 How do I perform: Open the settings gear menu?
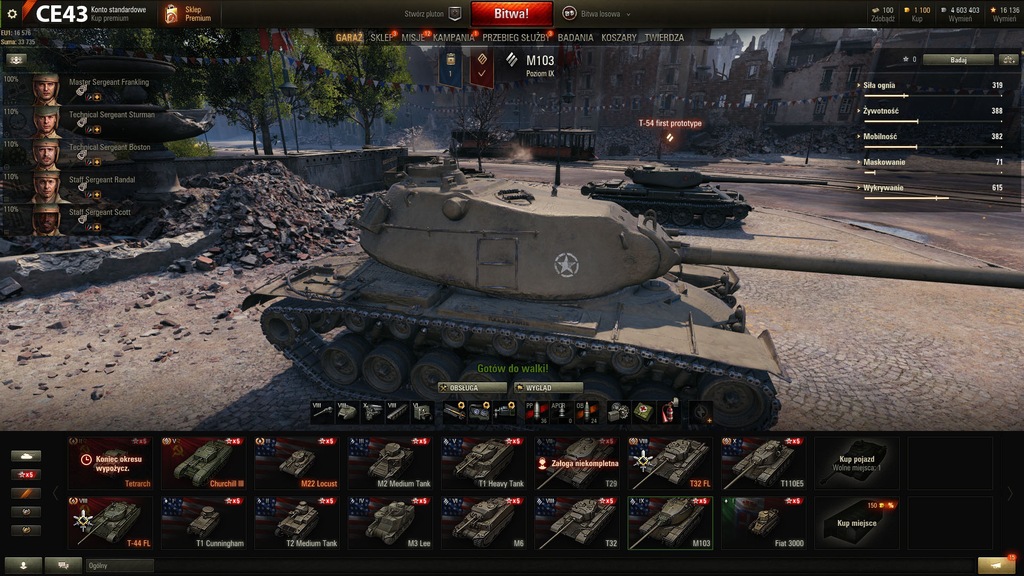click(12, 14)
